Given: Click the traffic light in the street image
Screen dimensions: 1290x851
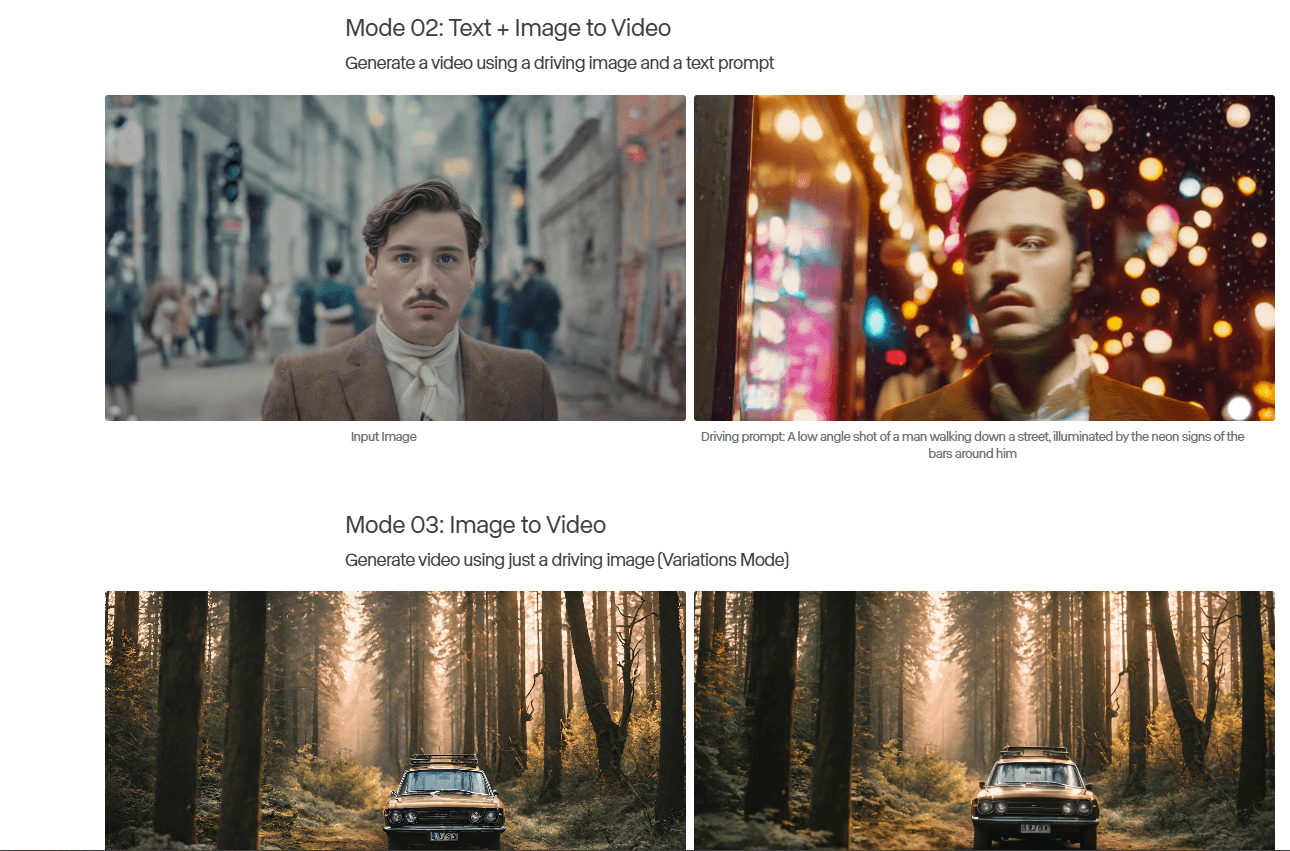Looking at the screenshot, I should pyautogui.click(x=233, y=170).
